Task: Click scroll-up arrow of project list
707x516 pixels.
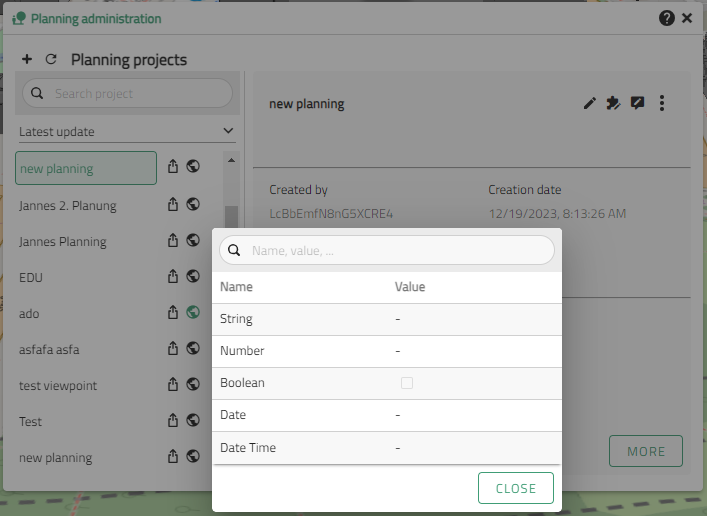Action: (x=231, y=160)
